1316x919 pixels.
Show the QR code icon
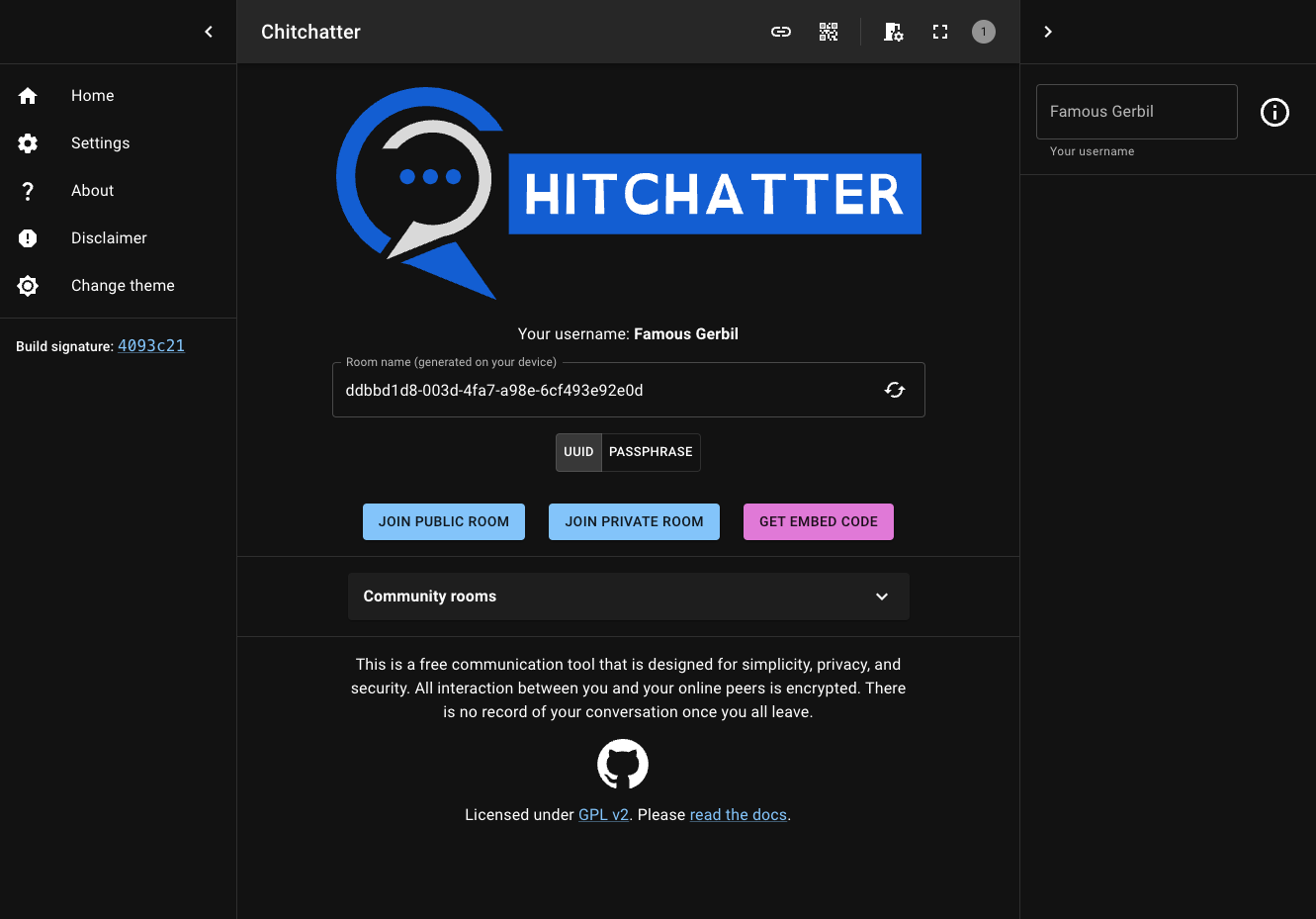click(829, 32)
